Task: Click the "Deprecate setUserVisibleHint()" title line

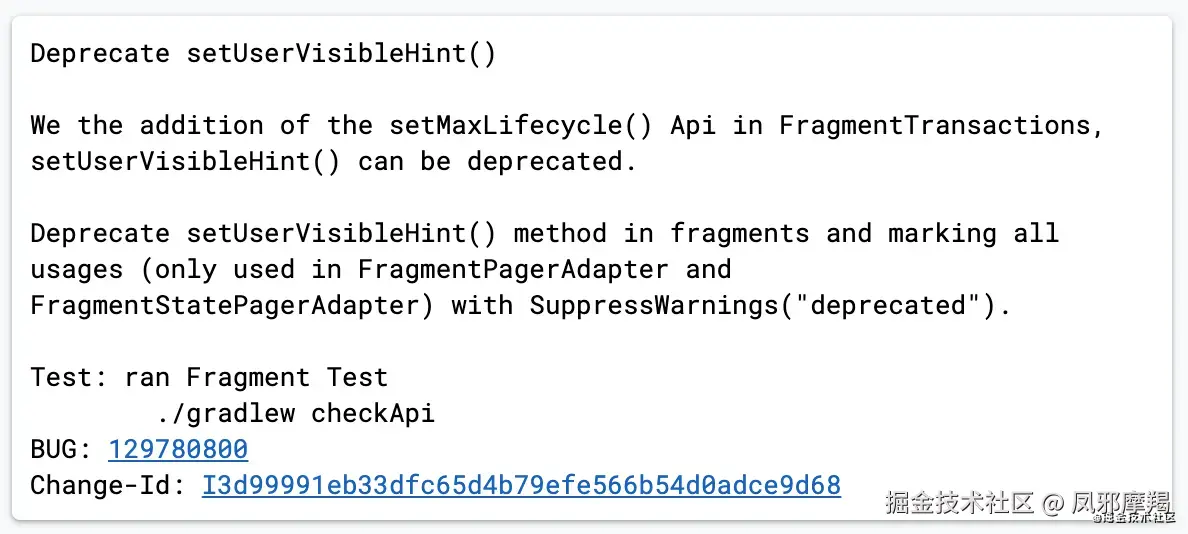Action: tap(263, 54)
